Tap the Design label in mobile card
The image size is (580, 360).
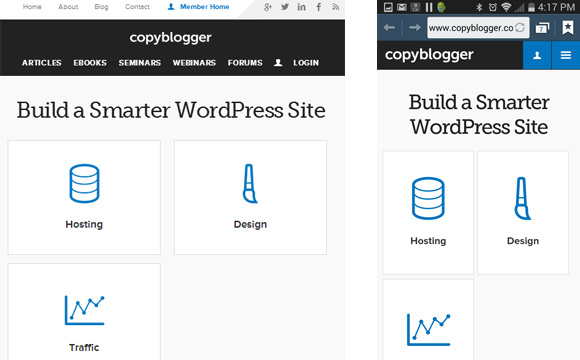523,241
